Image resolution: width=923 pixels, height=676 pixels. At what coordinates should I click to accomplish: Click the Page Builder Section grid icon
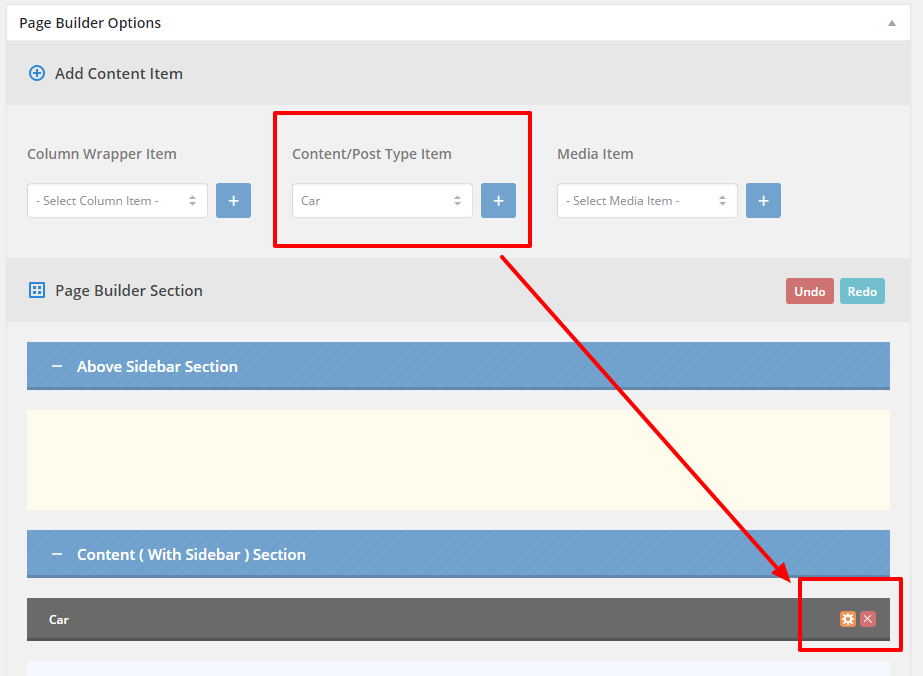tap(36, 290)
